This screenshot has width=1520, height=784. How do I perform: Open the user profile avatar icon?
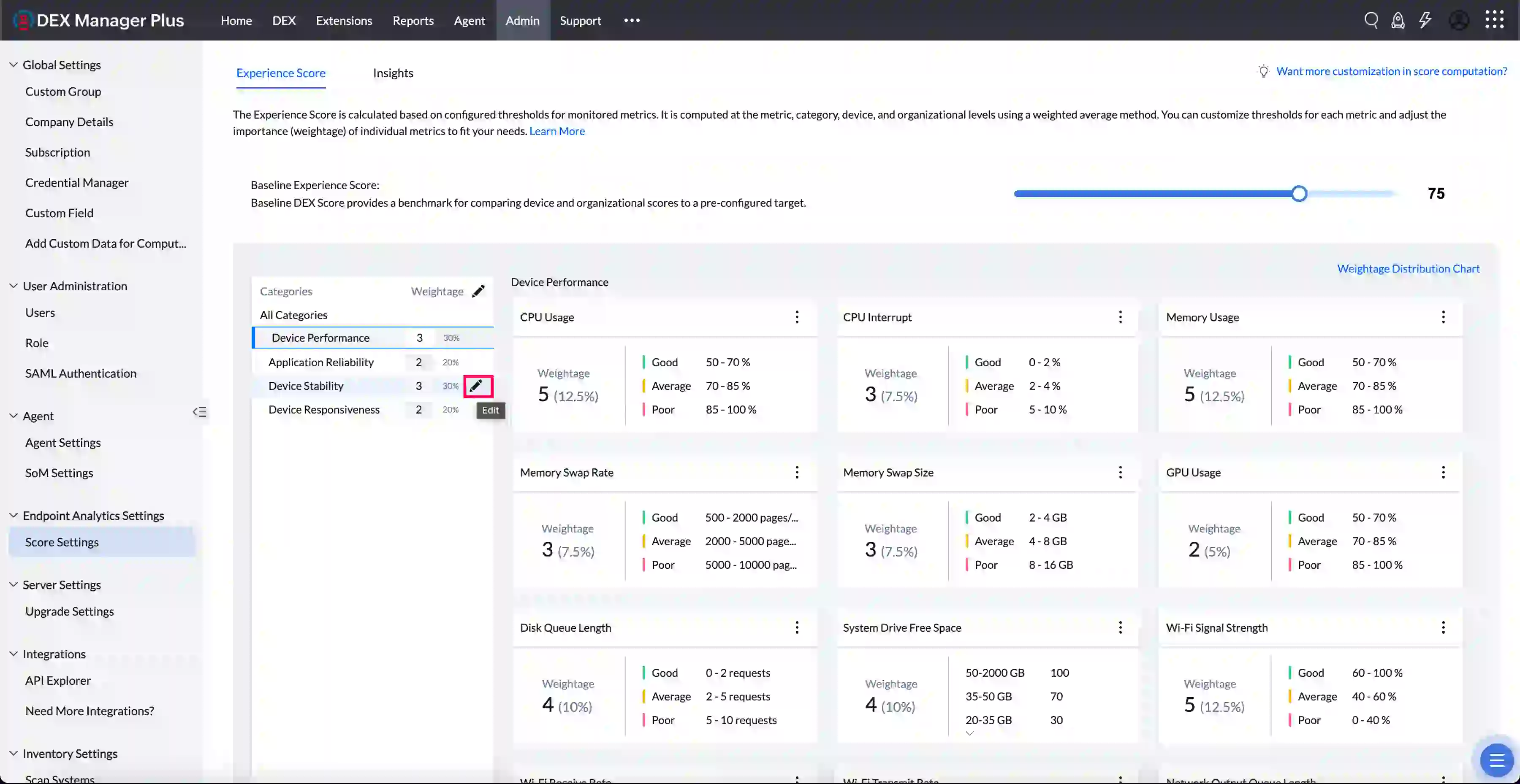tap(1459, 20)
